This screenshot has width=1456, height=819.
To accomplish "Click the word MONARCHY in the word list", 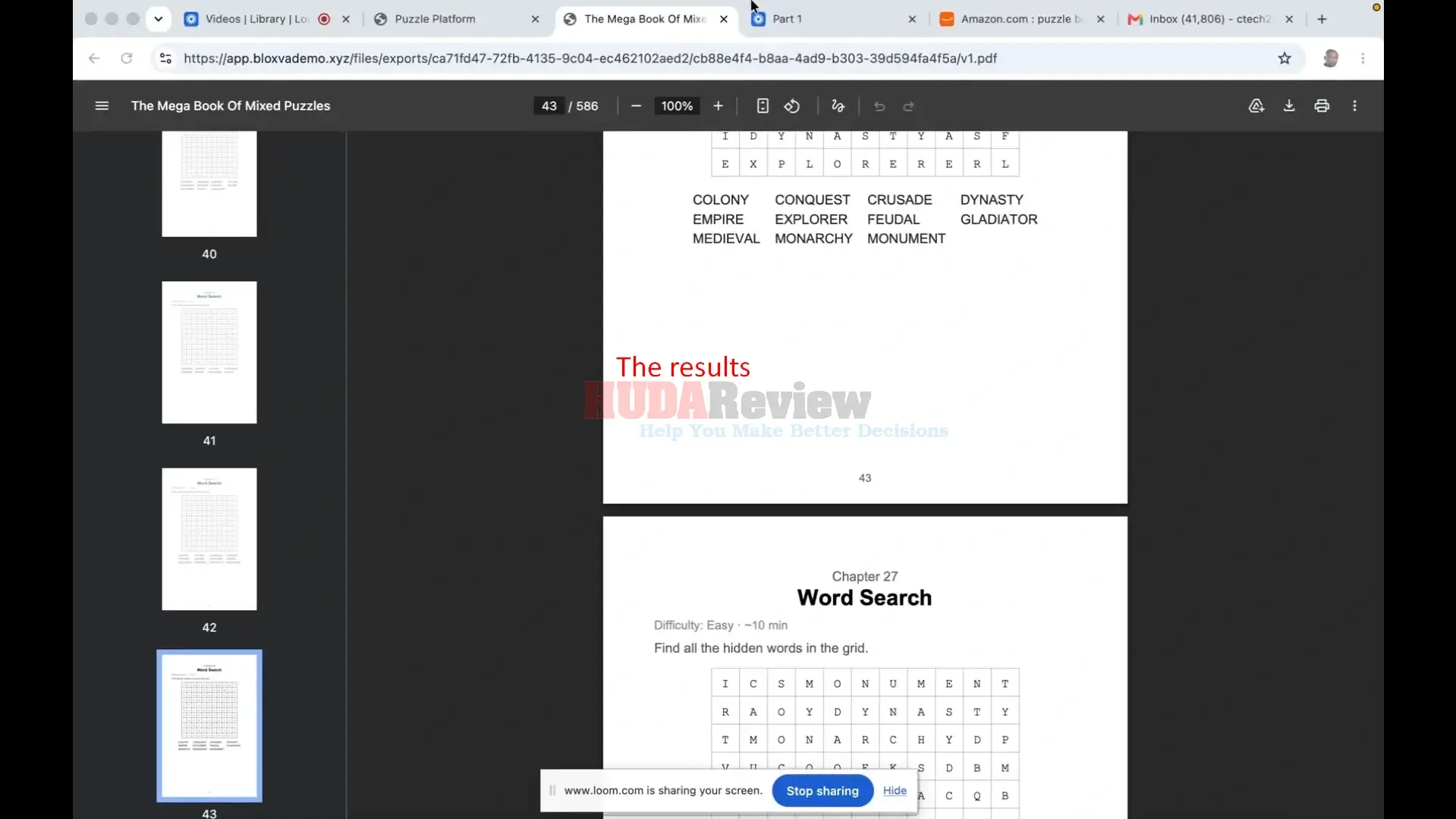I will click(x=813, y=238).
